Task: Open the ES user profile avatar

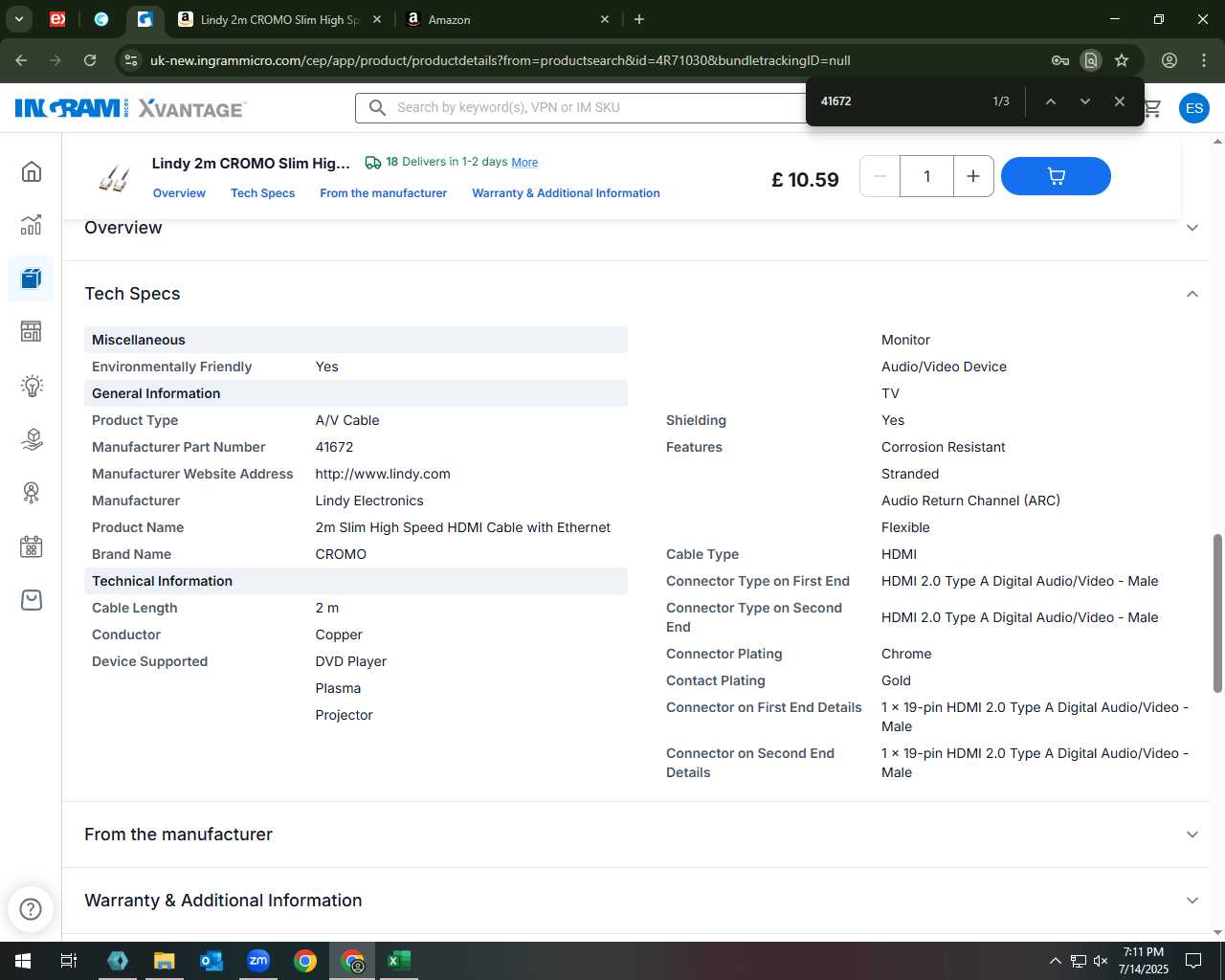Action: 1193,108
